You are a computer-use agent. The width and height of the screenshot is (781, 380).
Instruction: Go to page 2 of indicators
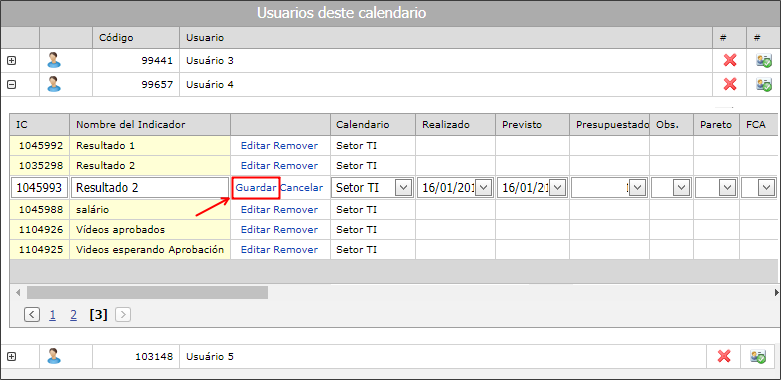73,315
